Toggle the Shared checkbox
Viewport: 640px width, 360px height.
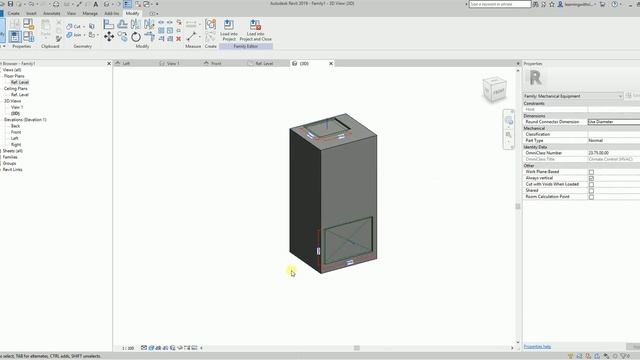(x=591, y=191)
